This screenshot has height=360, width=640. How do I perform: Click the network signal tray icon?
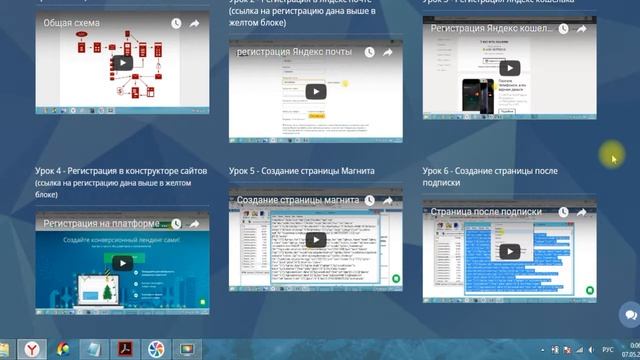[579, 350]
